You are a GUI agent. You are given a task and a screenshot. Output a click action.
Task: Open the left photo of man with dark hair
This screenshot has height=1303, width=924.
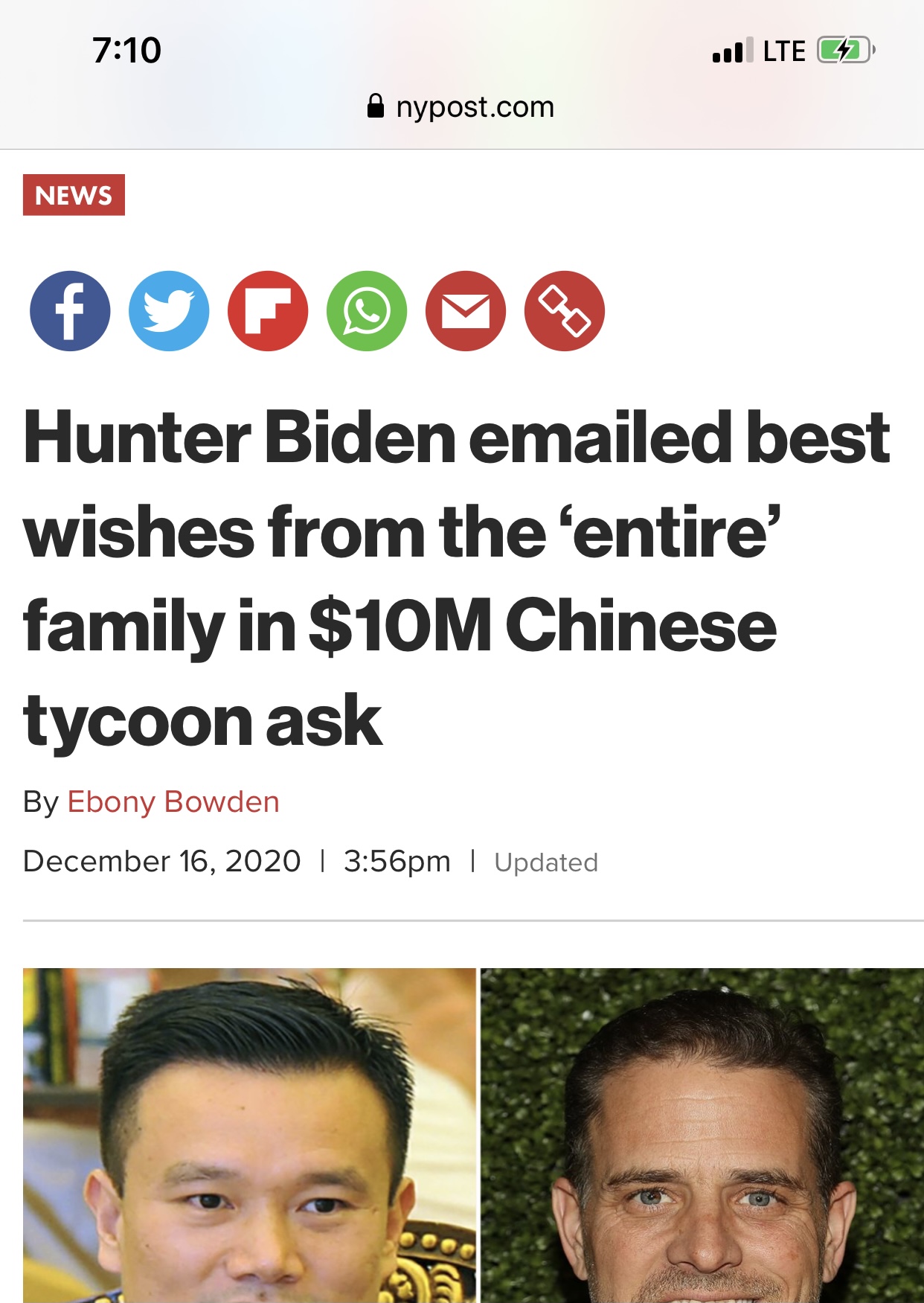coord(249,1136)
